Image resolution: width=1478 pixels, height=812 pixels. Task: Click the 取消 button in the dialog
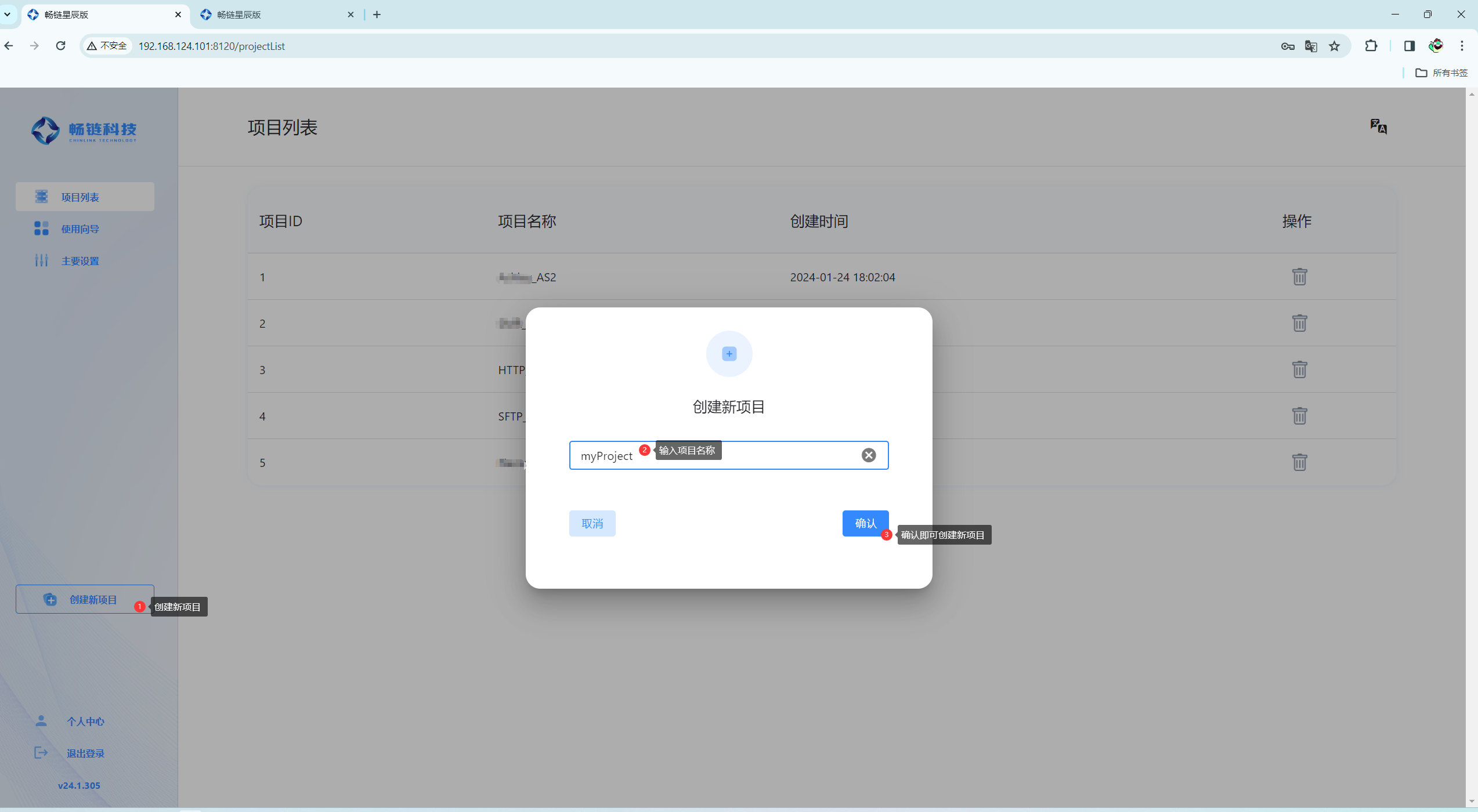click(x=592, y=523)
